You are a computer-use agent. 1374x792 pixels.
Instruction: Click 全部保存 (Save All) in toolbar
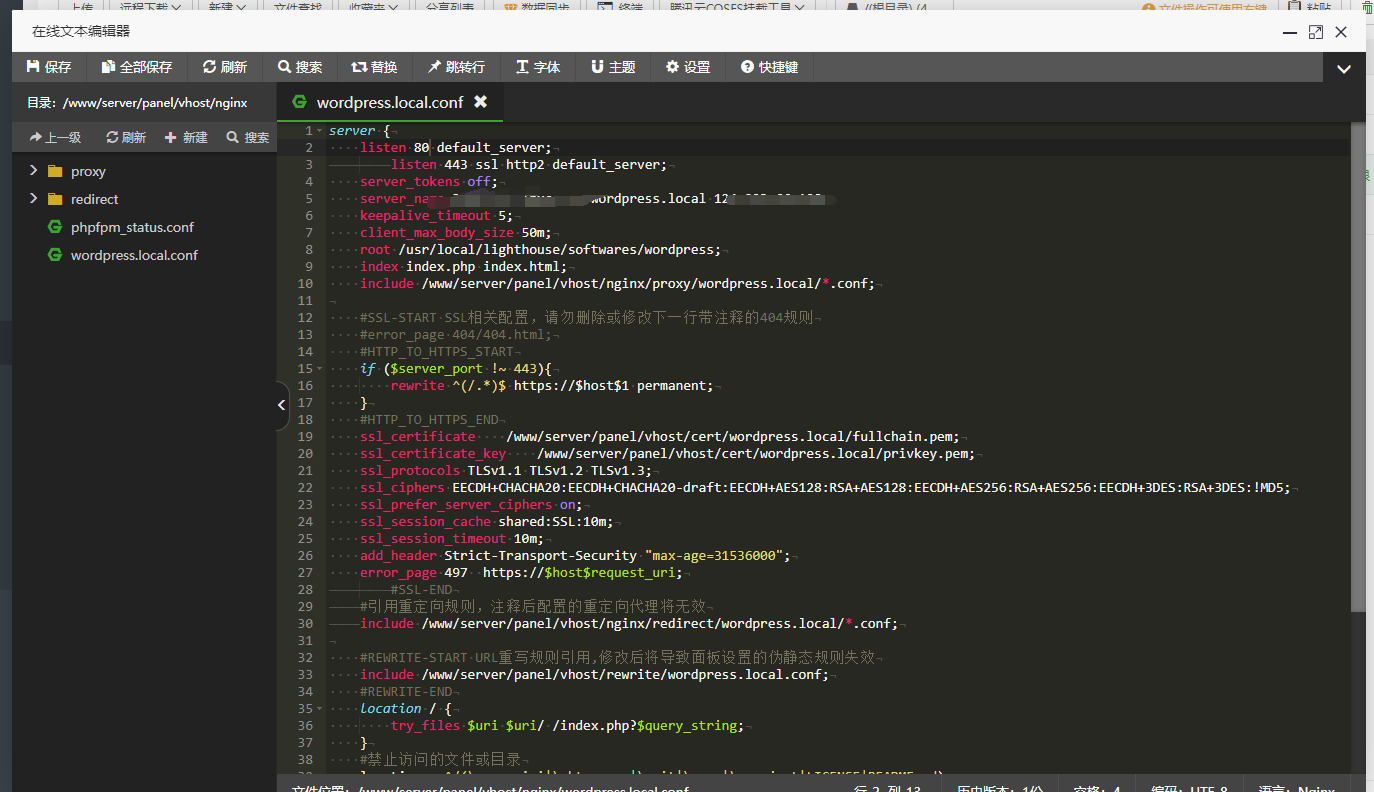(x=137, y=67)
